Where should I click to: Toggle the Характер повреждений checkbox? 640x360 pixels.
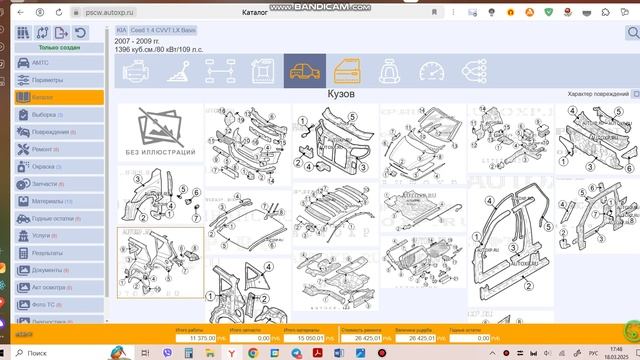tap(636, 94)
